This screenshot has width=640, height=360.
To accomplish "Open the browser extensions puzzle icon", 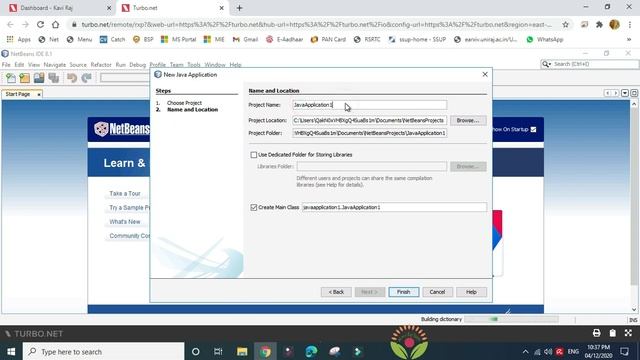I will pyautogui.click(x=599, y=24).
